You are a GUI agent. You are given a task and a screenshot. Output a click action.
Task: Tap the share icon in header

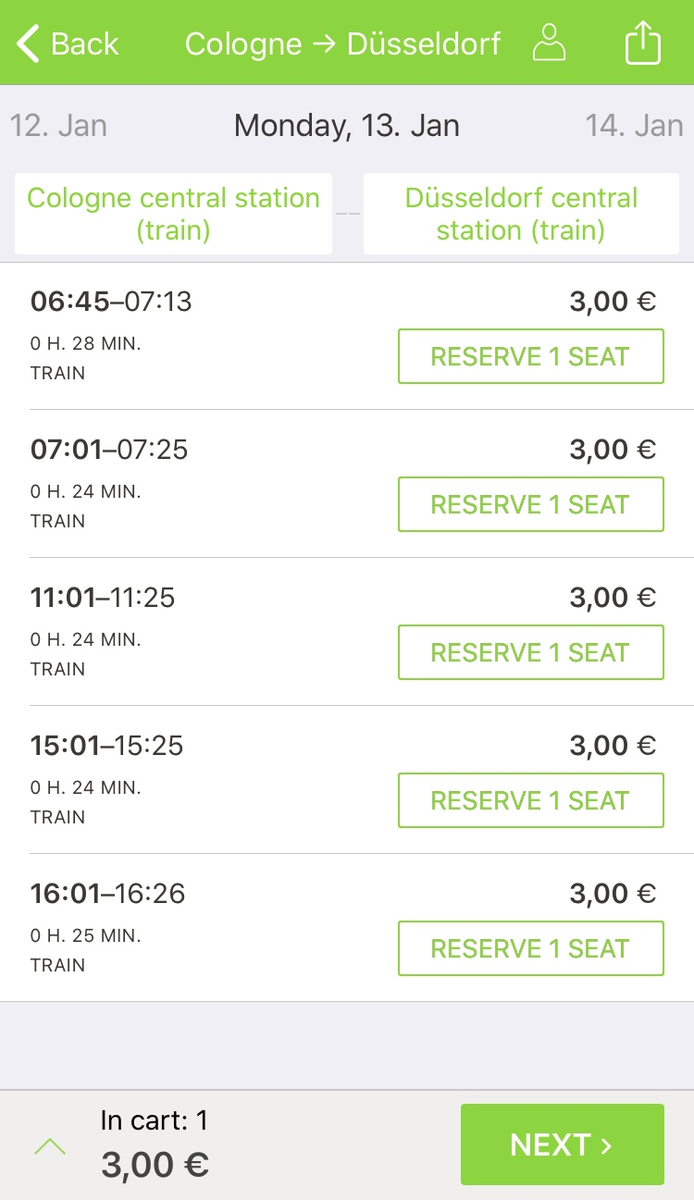tap(643, 43)
